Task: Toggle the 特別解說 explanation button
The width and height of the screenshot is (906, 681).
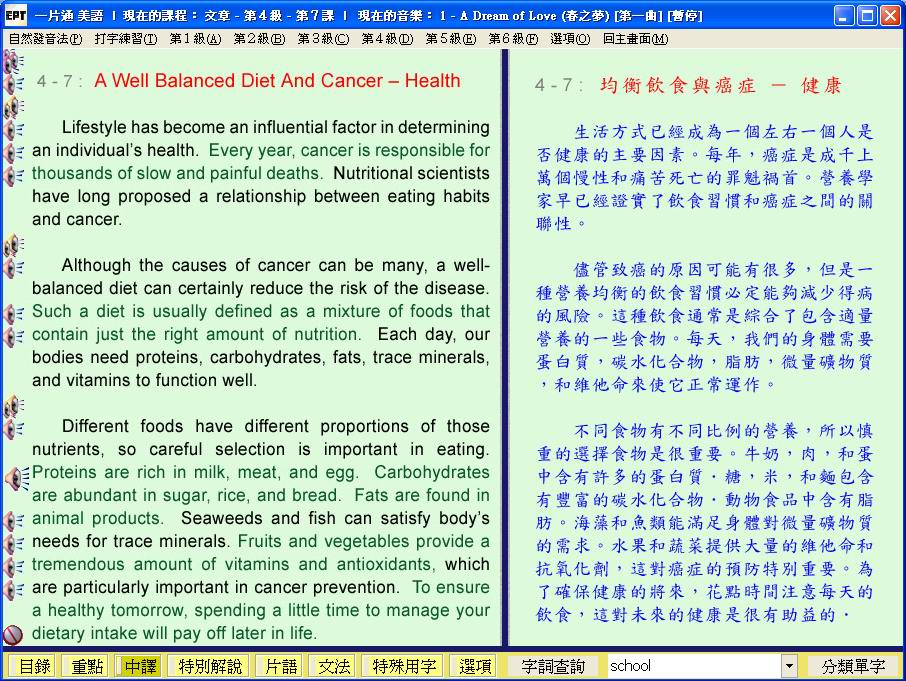Action: tap(209, 666)
